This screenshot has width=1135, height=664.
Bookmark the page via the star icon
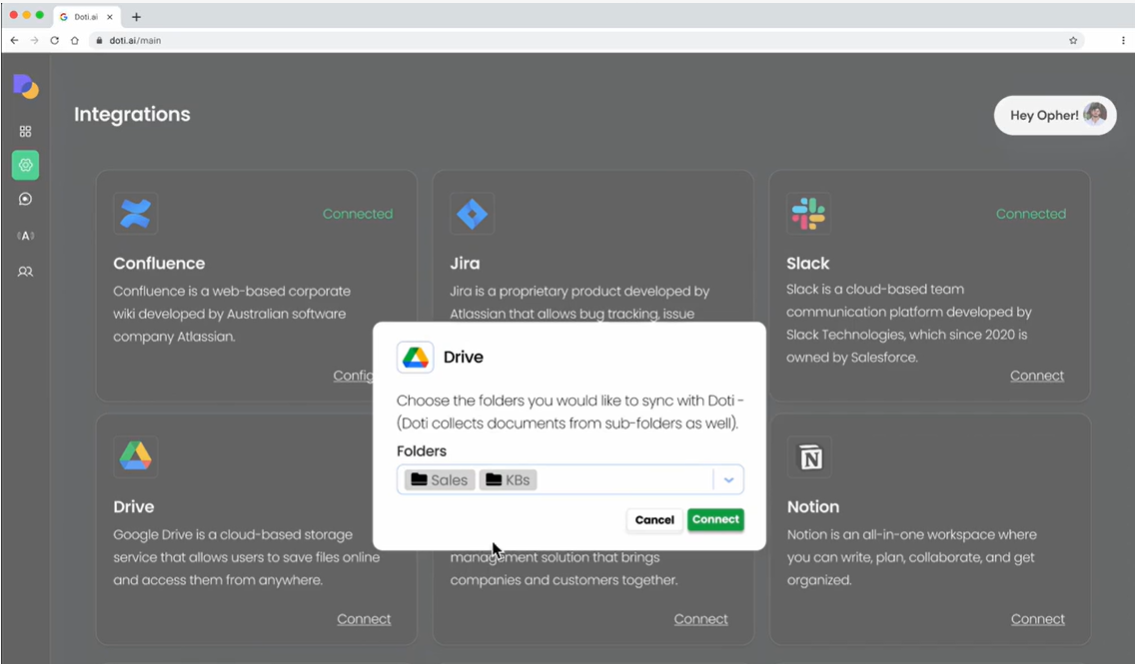click(x=1072, y=40)
